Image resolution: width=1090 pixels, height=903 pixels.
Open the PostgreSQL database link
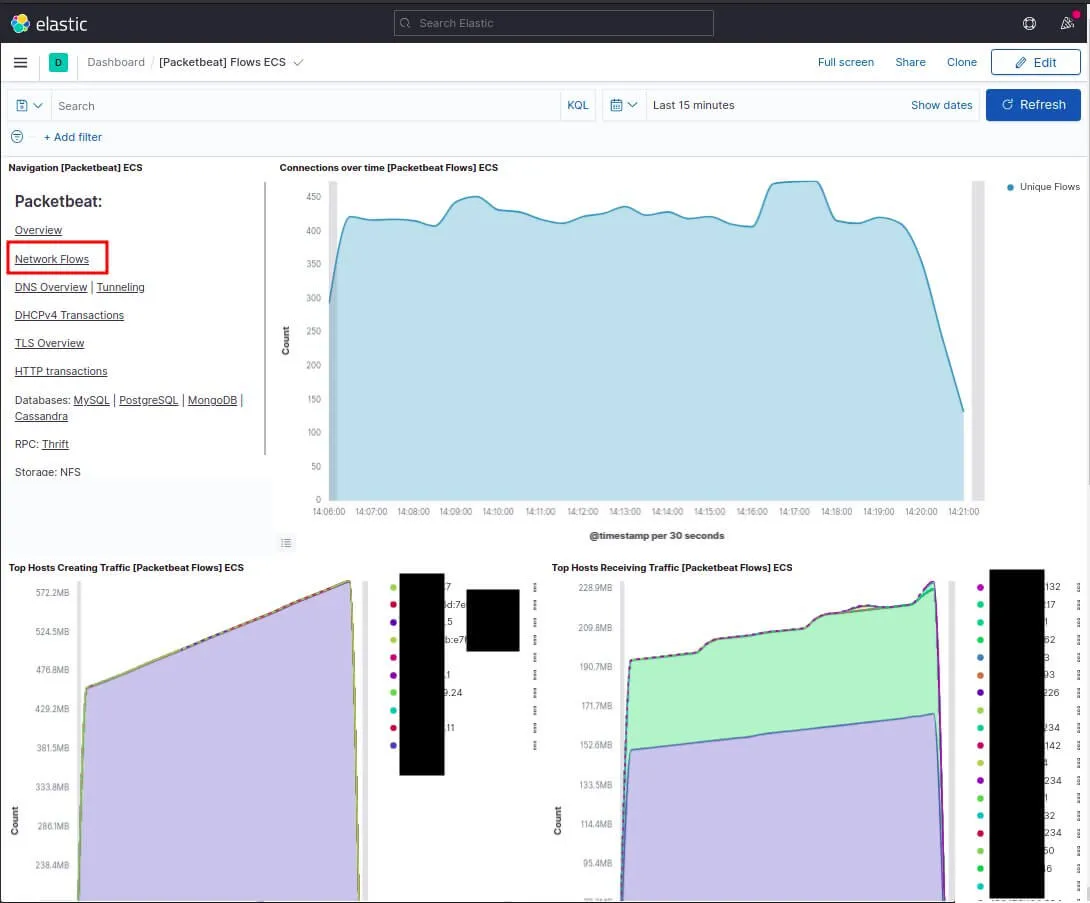pyautogui.click(x=149, y=400)
